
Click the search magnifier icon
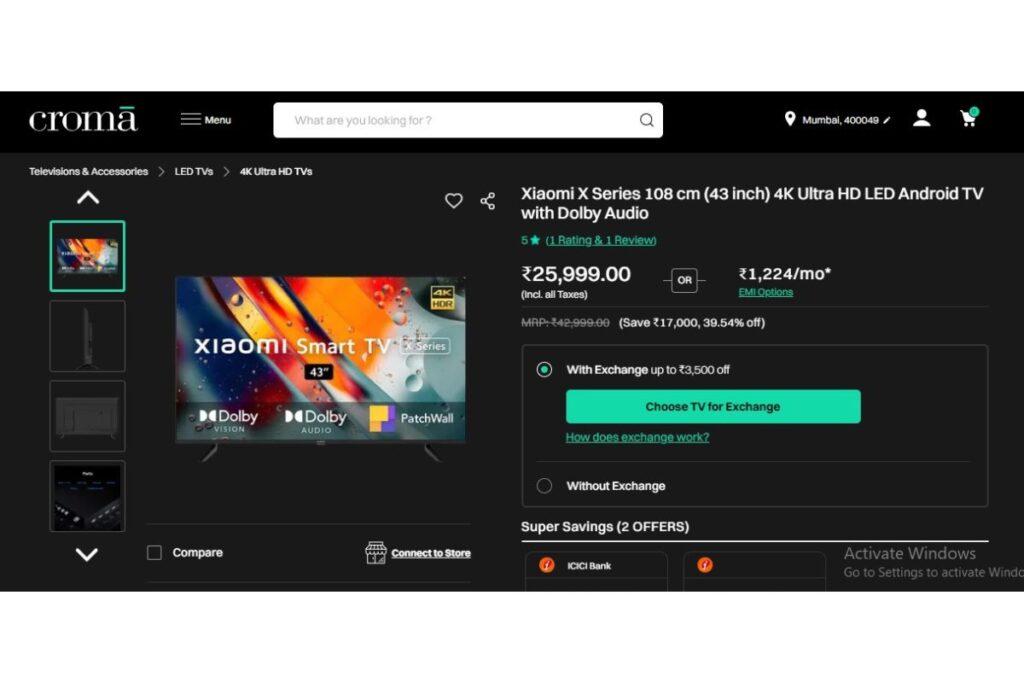coord(647,120)
